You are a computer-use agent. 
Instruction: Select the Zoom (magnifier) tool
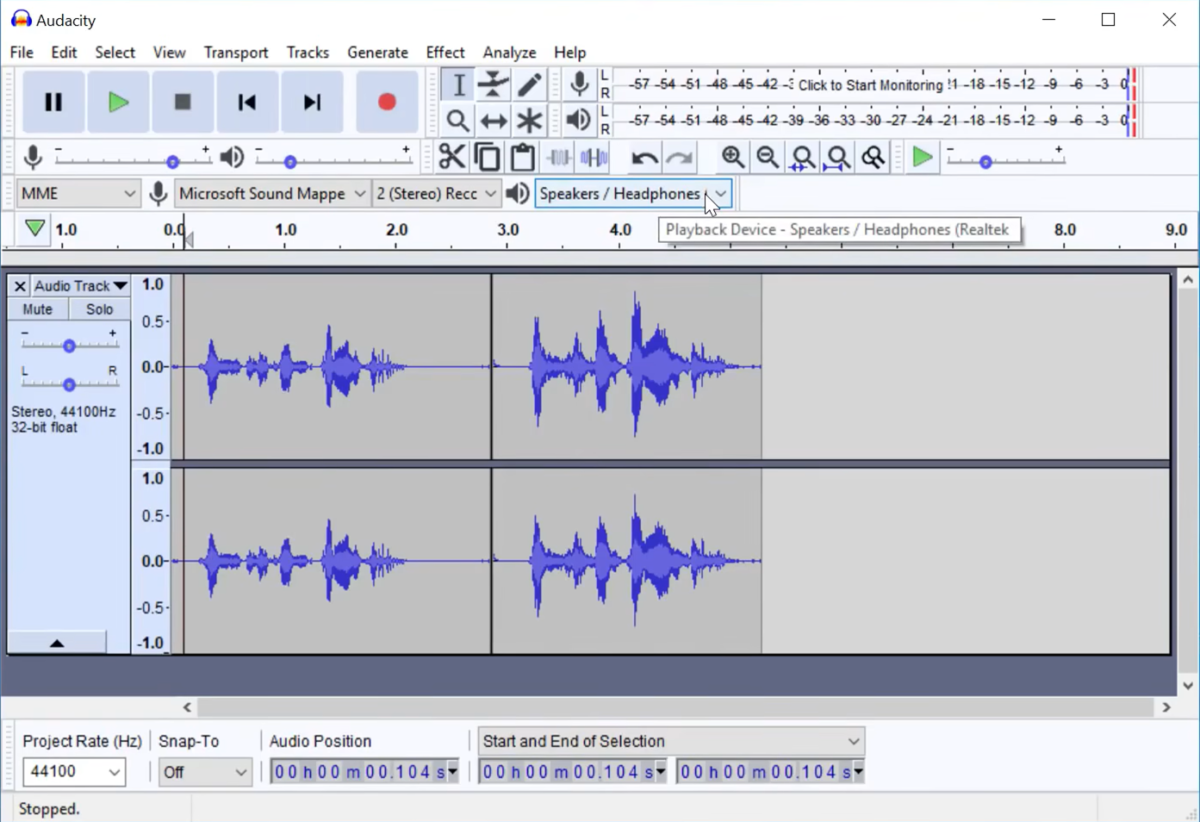point(458,121)
